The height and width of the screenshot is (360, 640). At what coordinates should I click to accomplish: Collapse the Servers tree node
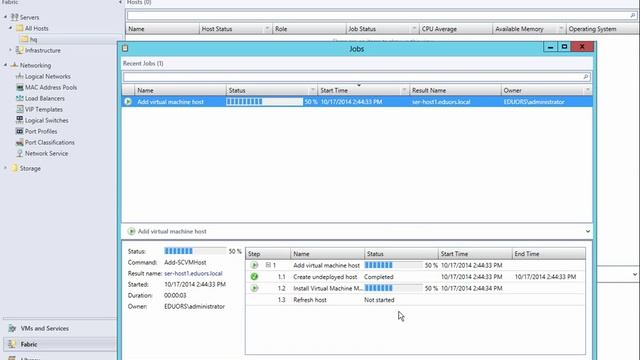point(5,17)
